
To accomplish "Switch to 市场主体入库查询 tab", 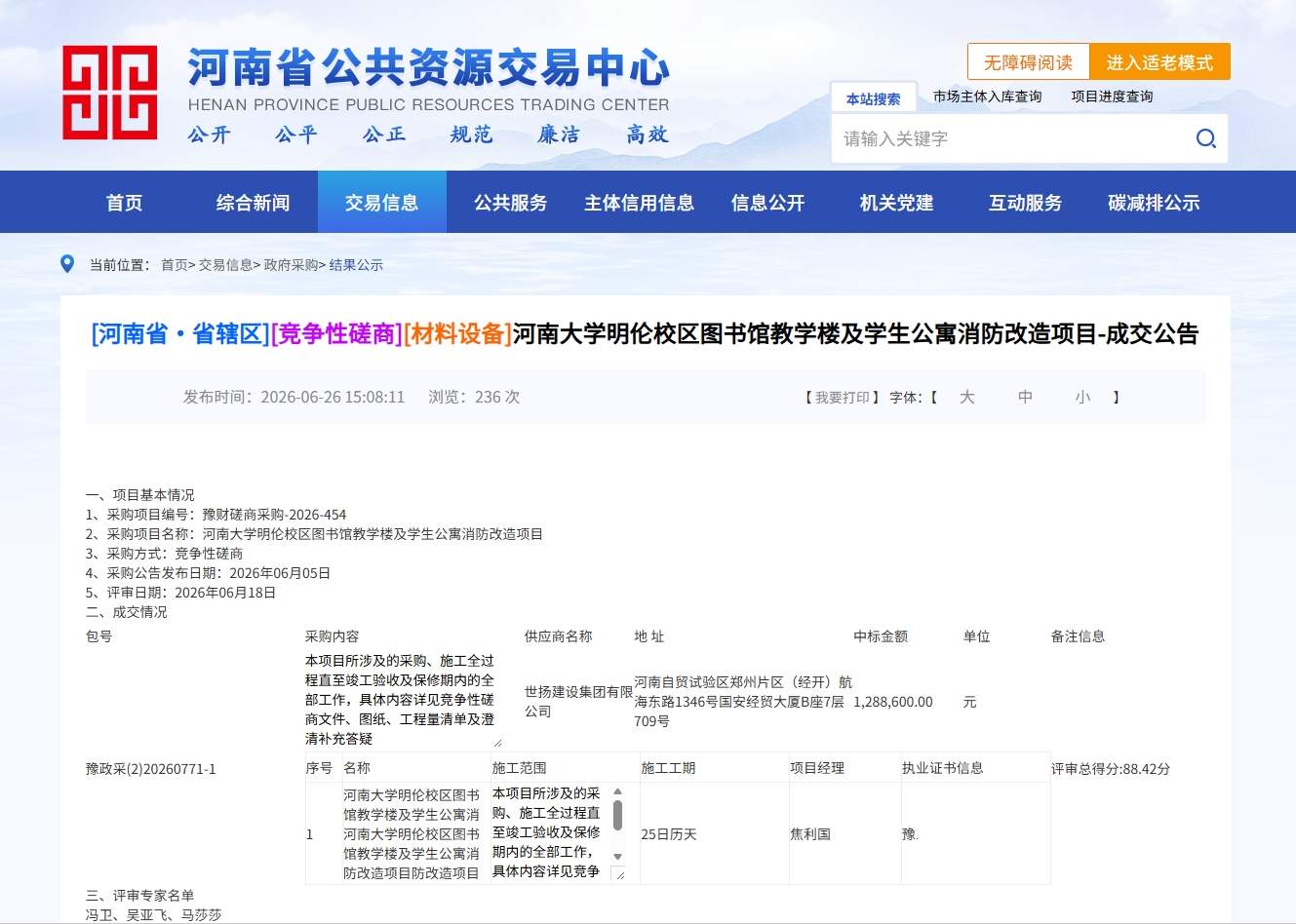I will (x=987, y=96).
